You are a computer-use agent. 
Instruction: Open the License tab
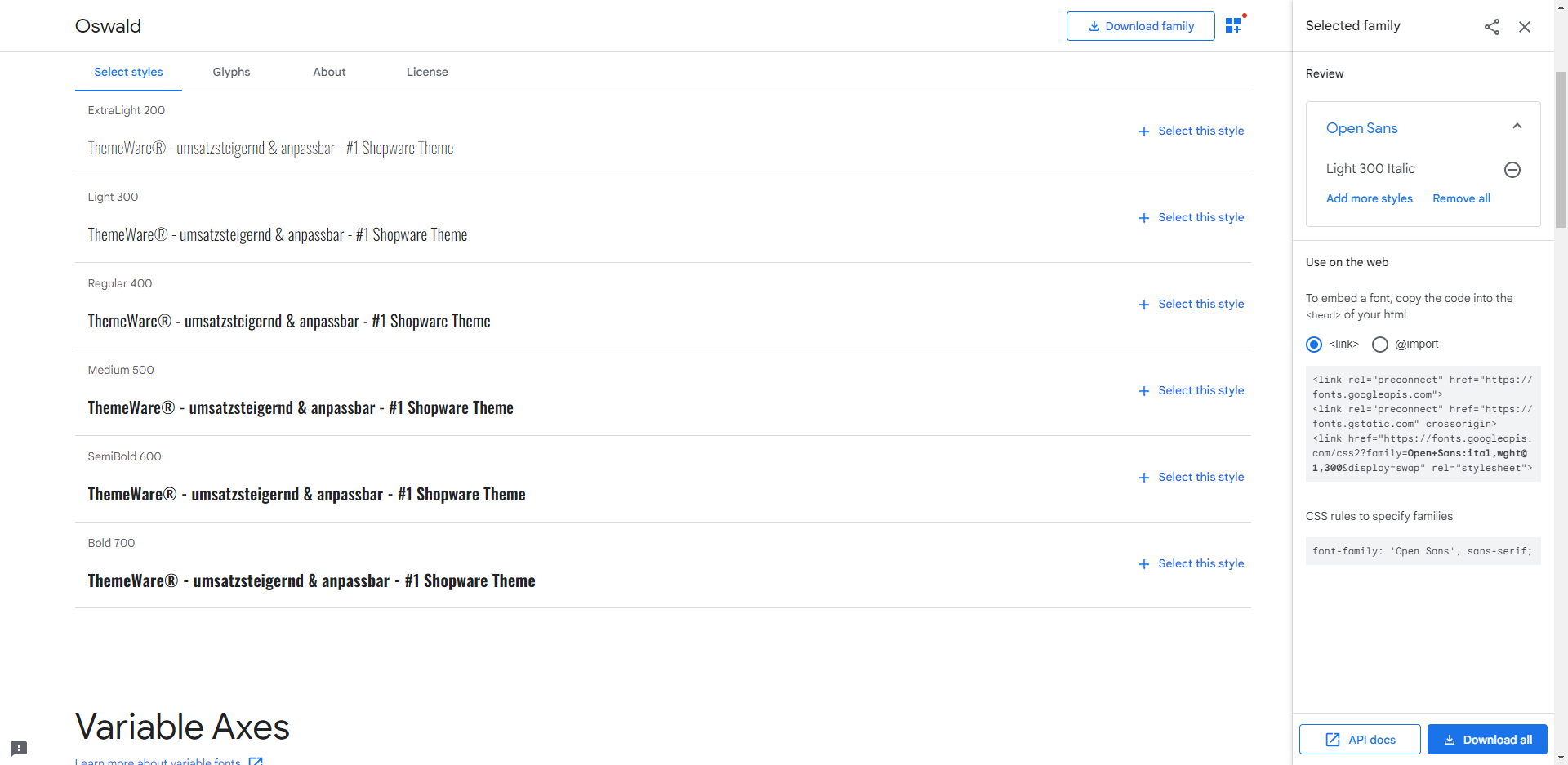point(427,72)
